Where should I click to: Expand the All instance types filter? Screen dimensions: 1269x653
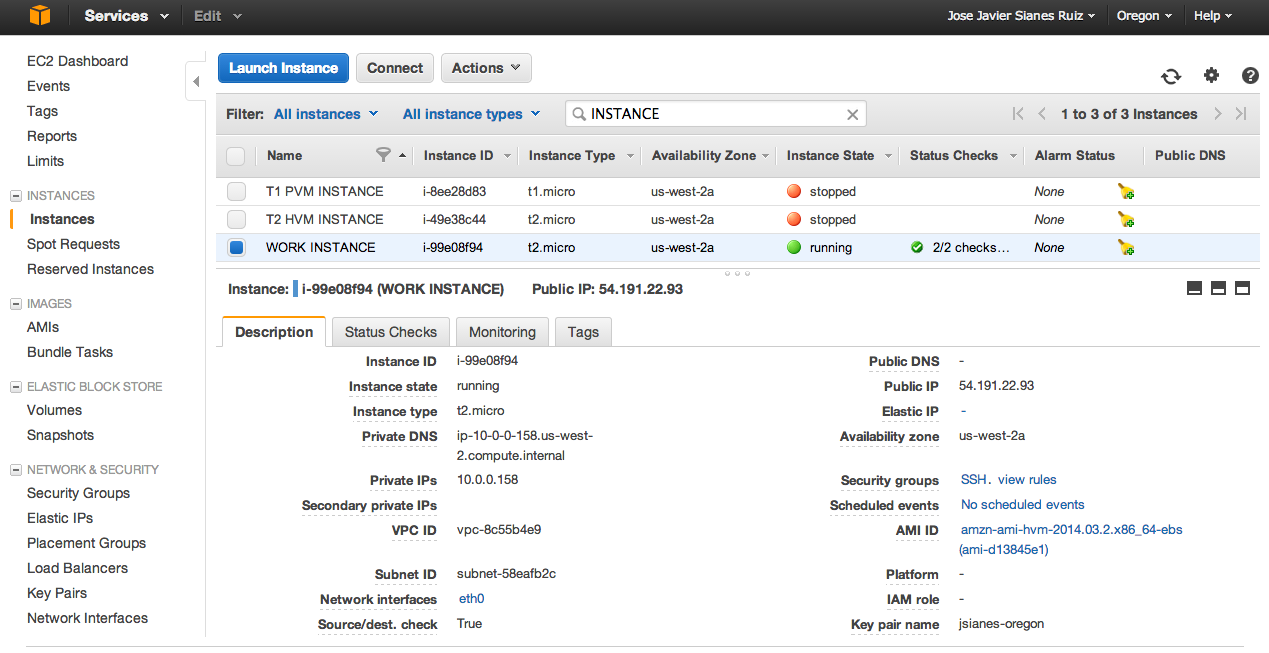pyautogui.click(x=471, y=114)
